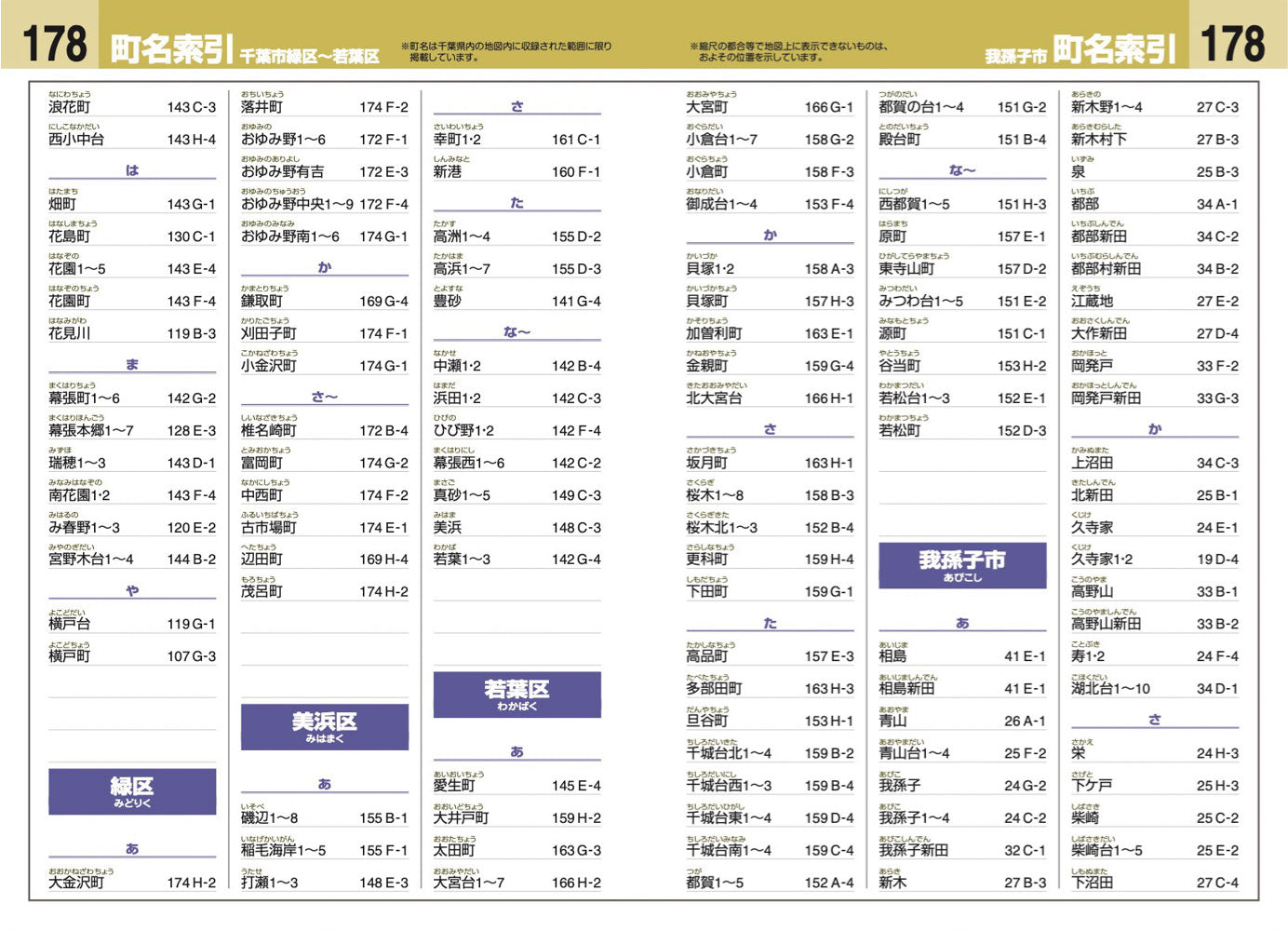Select the あ divider under 美浜区

[x=326, y=783]
